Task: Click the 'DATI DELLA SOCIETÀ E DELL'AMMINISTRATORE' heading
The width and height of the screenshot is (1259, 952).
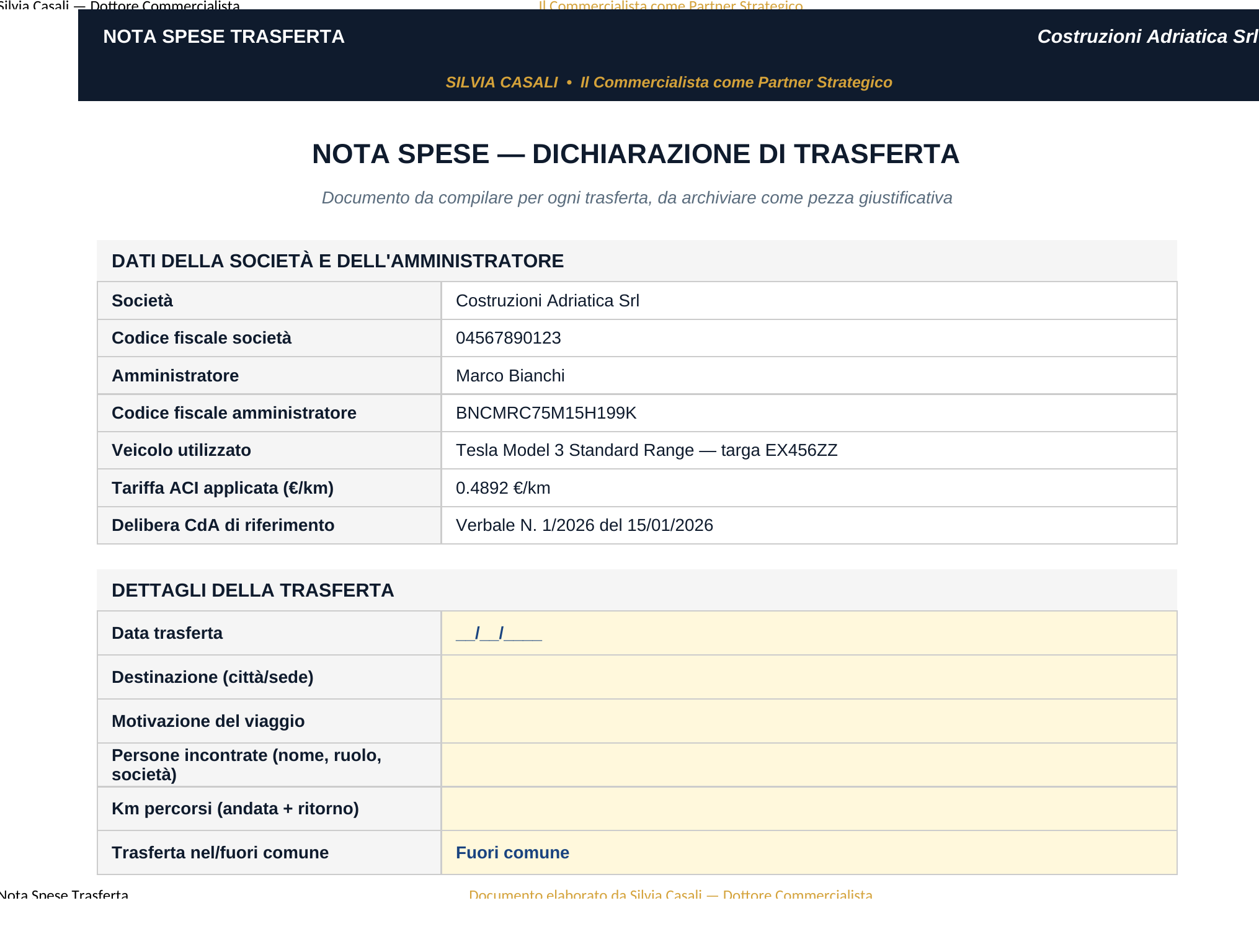Action: click(x=337, y=261)
